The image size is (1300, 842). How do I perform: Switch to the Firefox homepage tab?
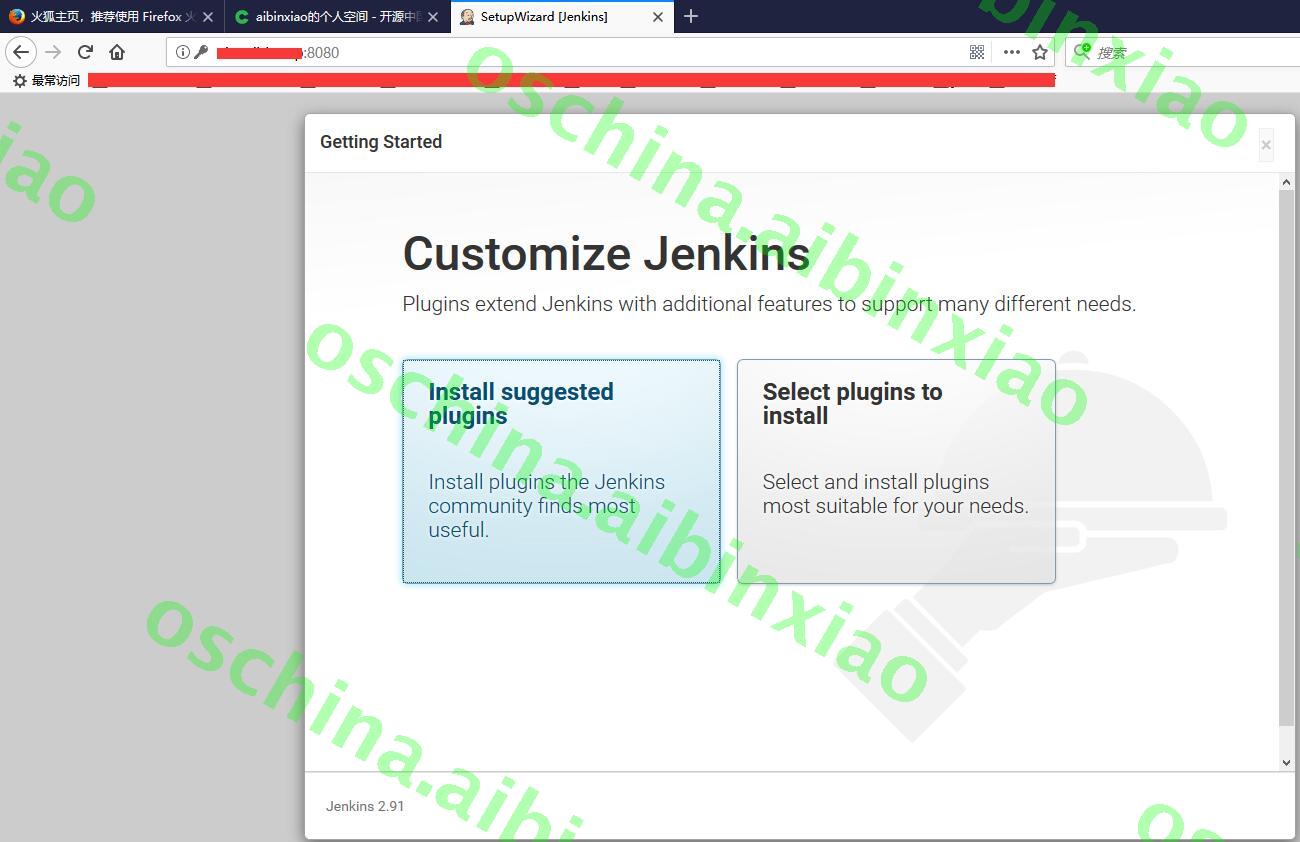tap(112, 17)
